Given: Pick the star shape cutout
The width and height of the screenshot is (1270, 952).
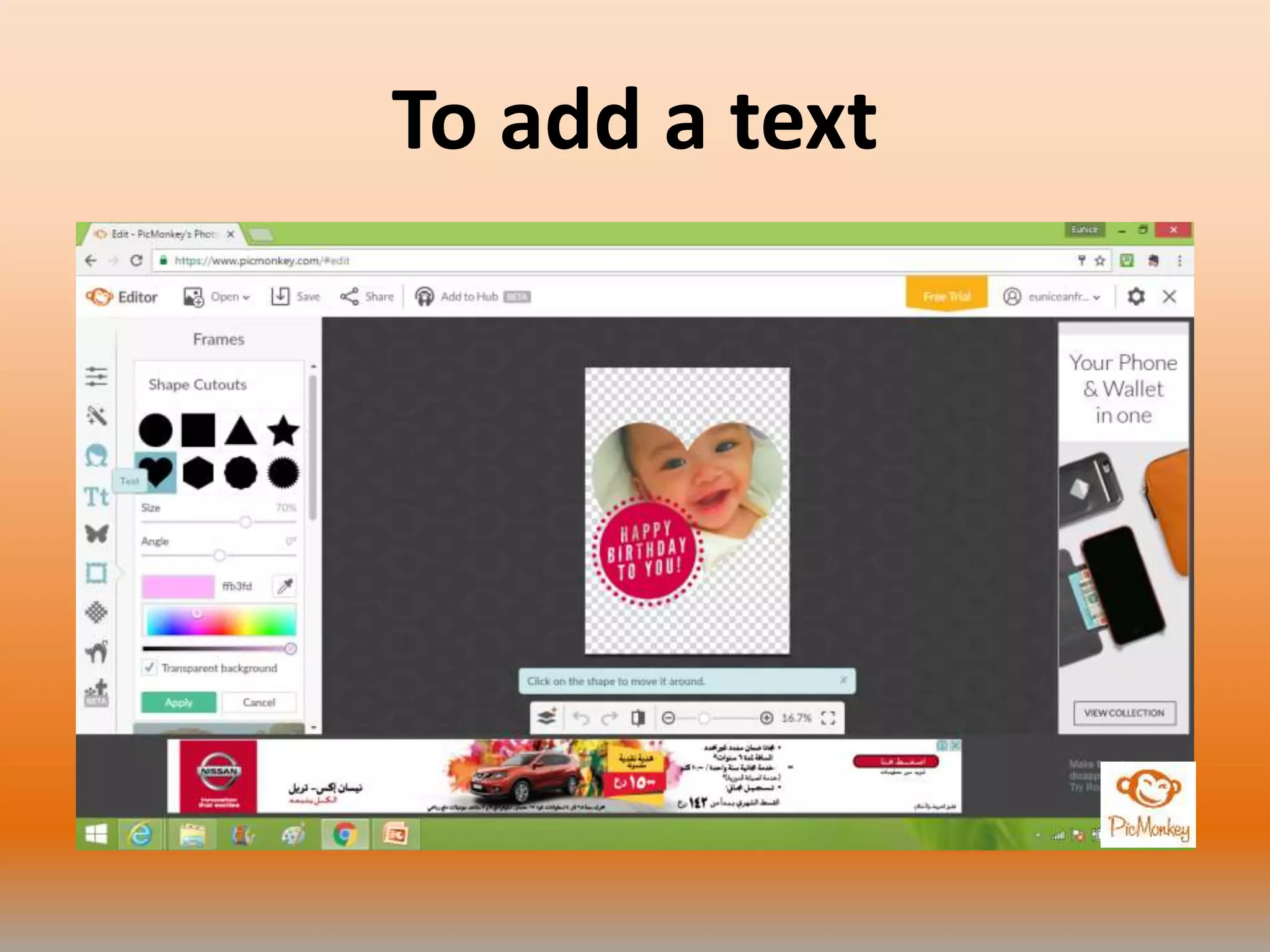Looking at the screenshot, I should coord(283,430).
